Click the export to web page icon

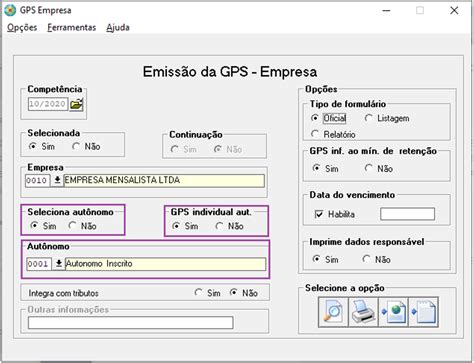coord(393,312)
